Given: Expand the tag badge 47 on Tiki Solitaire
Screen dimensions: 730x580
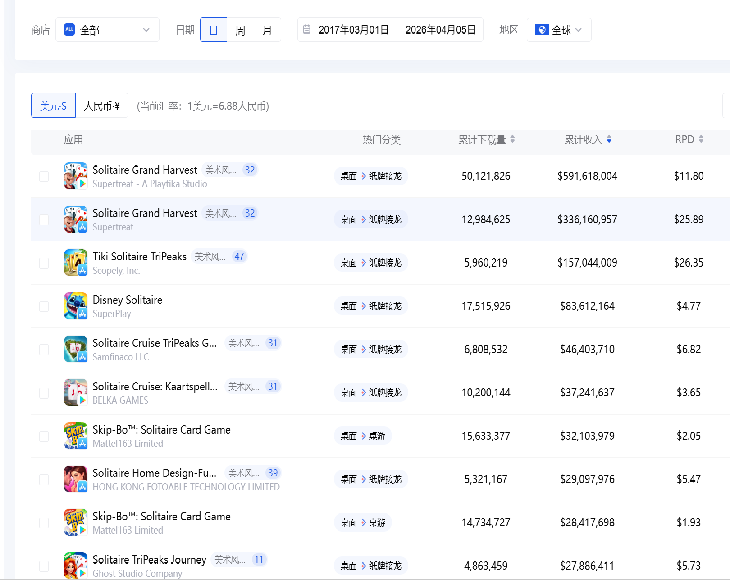Looking at the screenshot, I should pyautogui.click(x=239, y=257).
